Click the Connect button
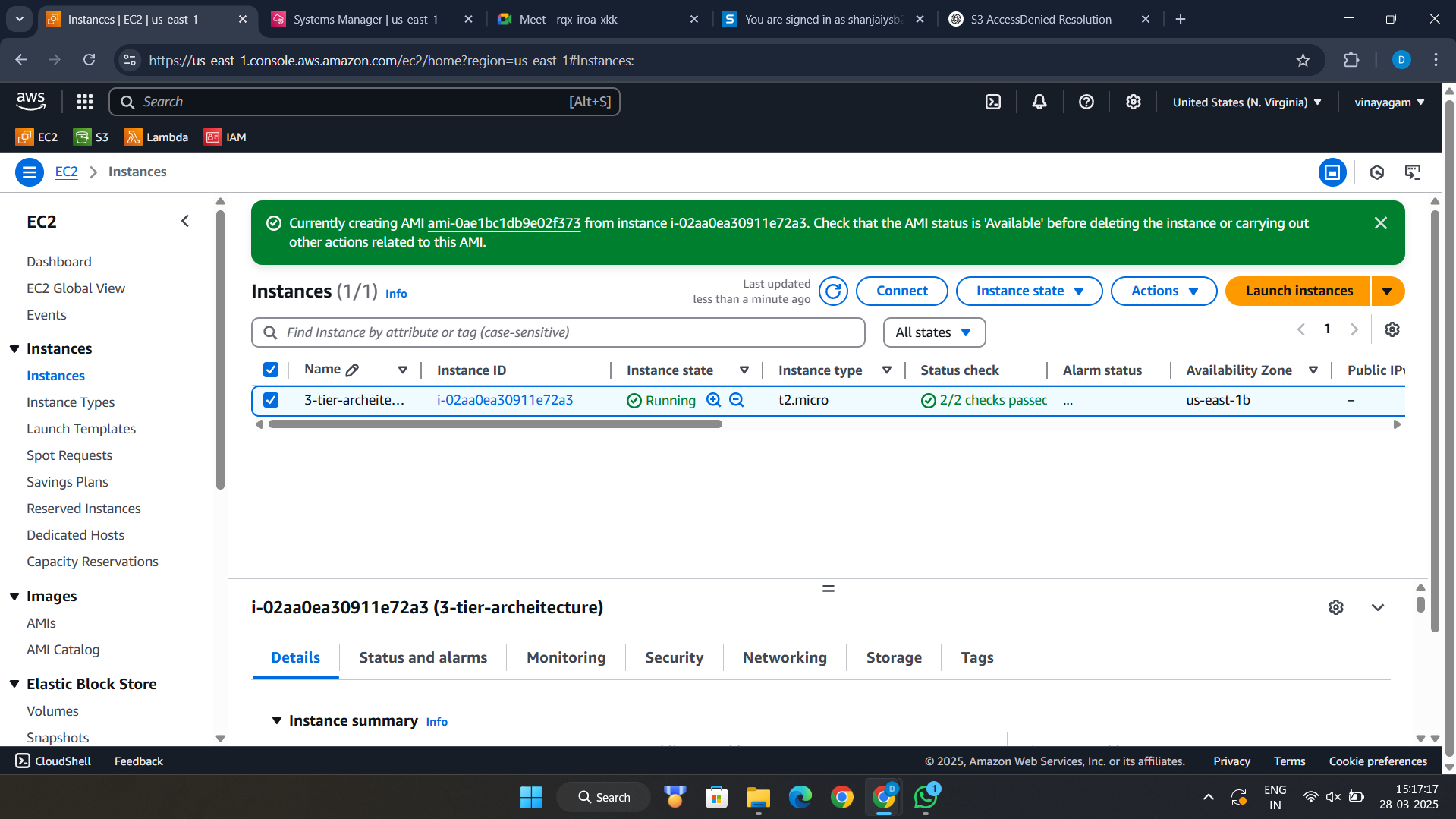 (901, 291)
